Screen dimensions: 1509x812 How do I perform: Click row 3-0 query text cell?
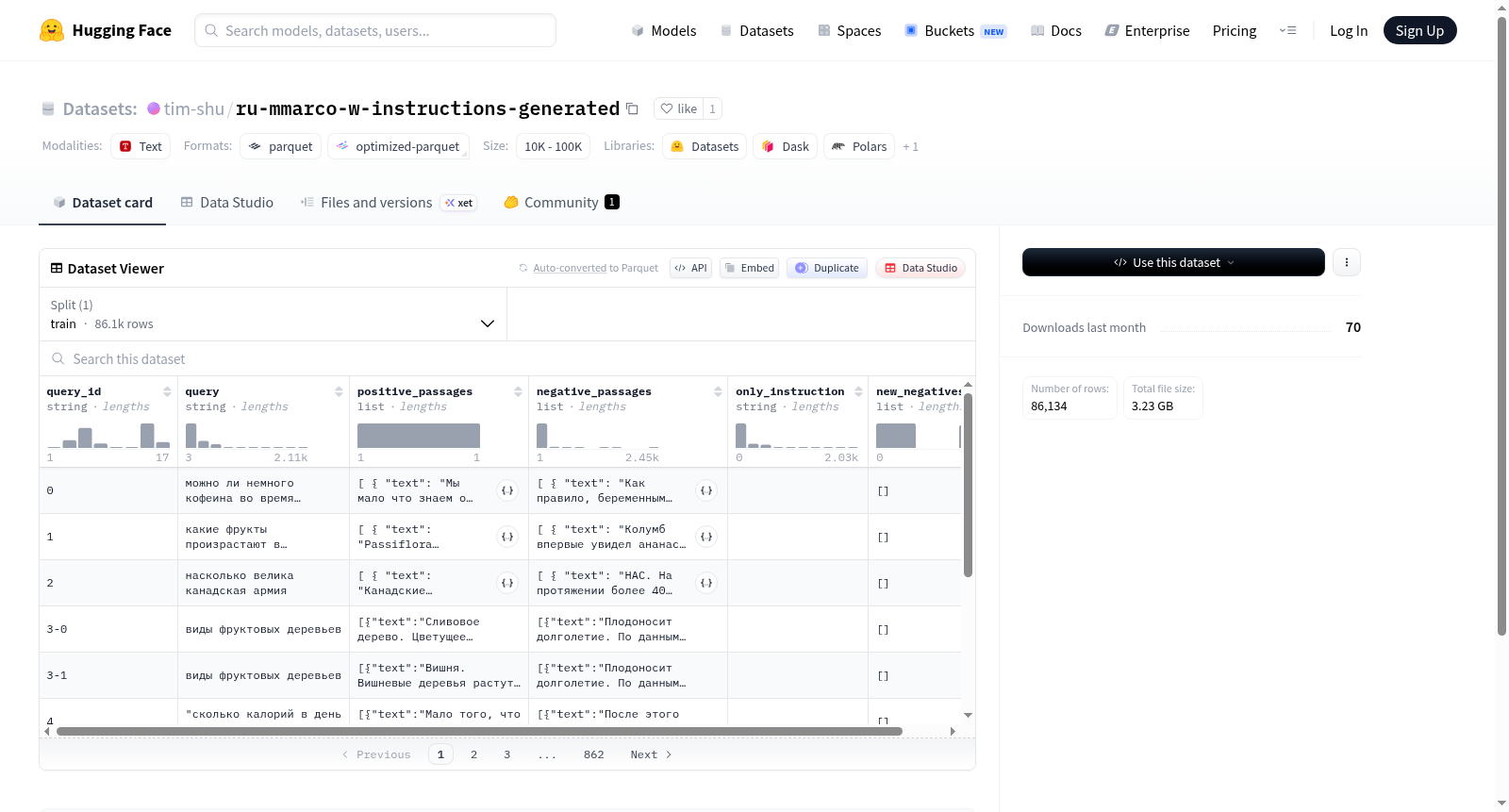point(263,629)
